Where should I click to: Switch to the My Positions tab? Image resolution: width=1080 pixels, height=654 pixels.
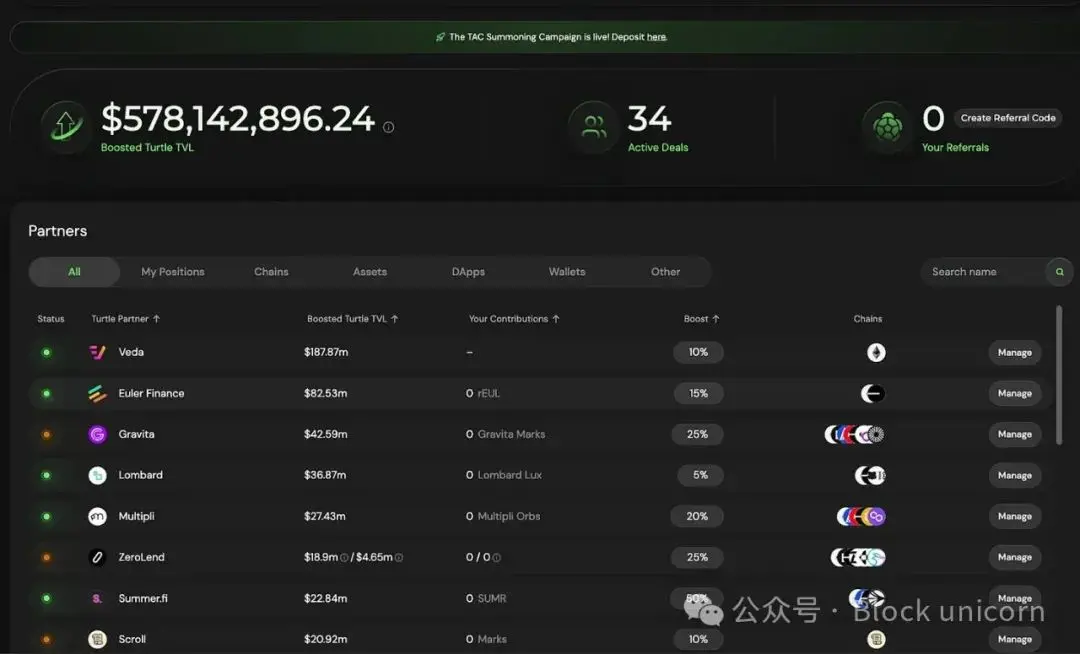tap(173, 272)
